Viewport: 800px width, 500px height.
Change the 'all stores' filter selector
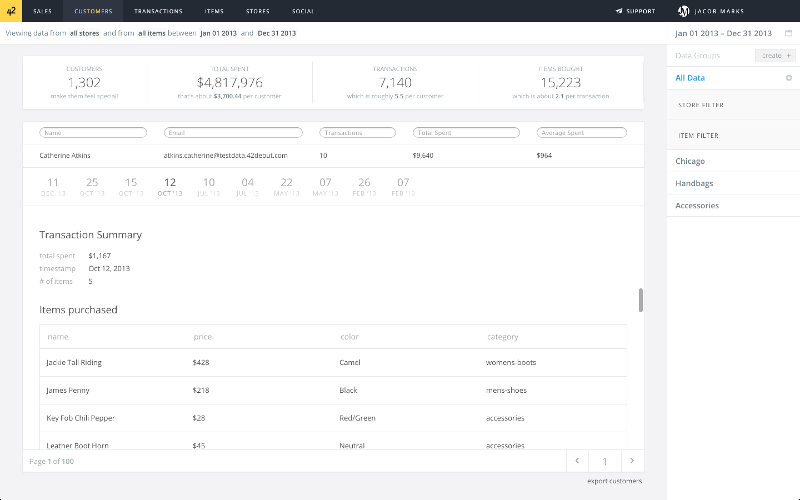click(x=85, y=33)
